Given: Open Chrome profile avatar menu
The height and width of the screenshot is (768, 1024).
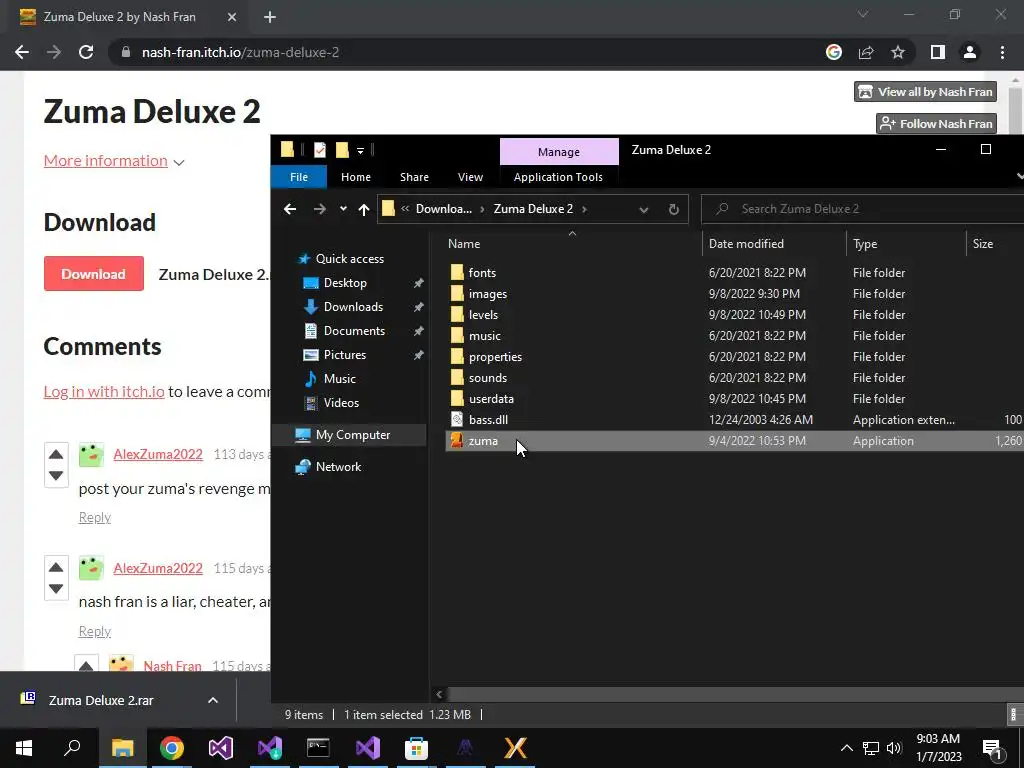Looking at the screenshot, I should pyautogui.click(x=970, y=52).
